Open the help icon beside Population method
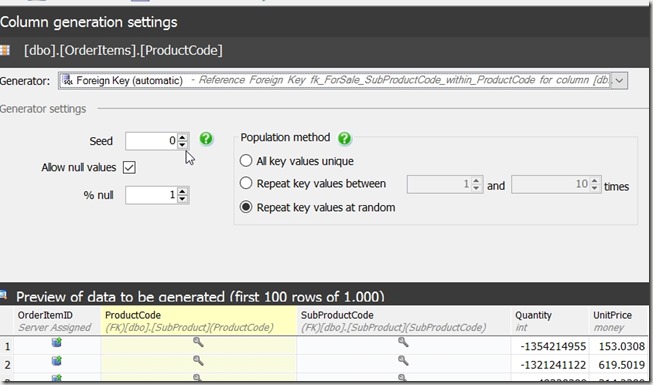653x385 pixels. coord(344,138)
